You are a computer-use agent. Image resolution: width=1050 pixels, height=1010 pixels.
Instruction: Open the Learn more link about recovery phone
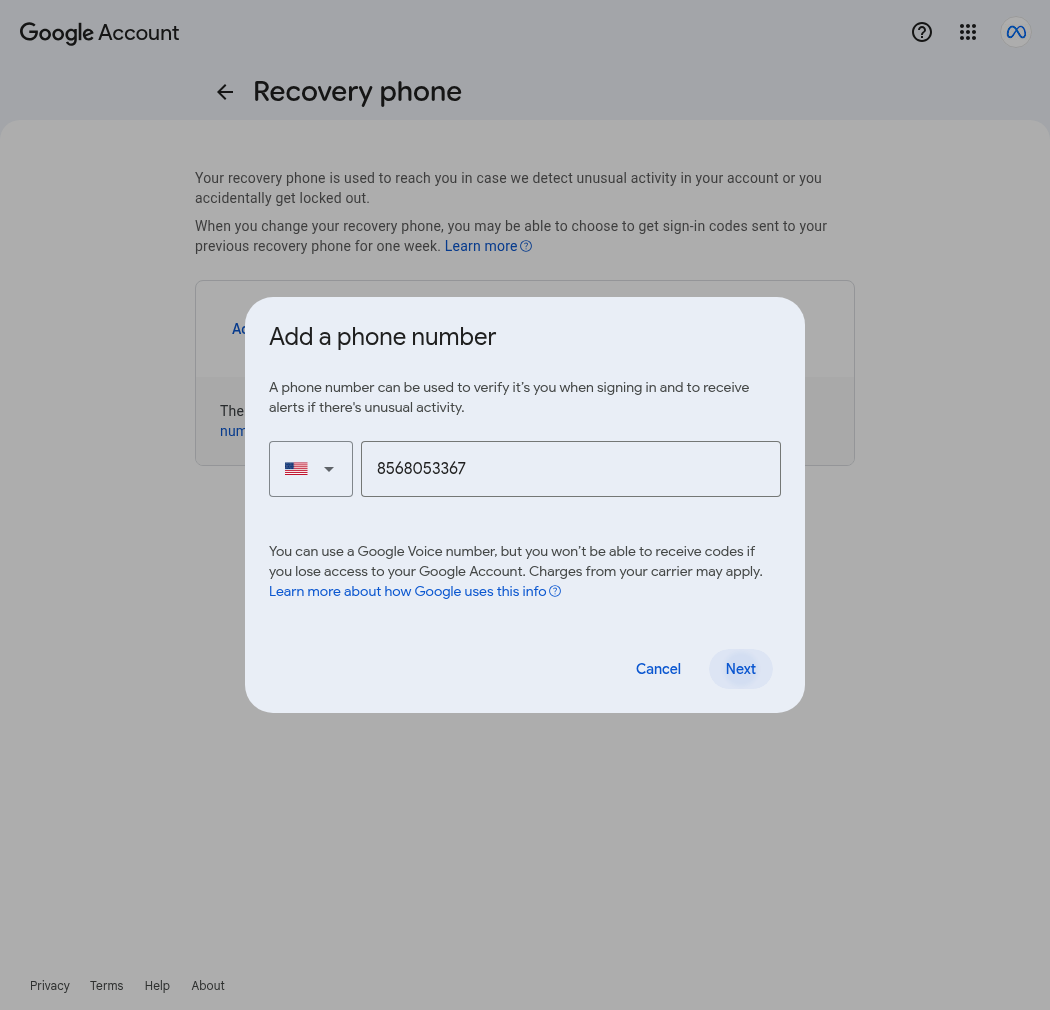(x=481, y=246)
